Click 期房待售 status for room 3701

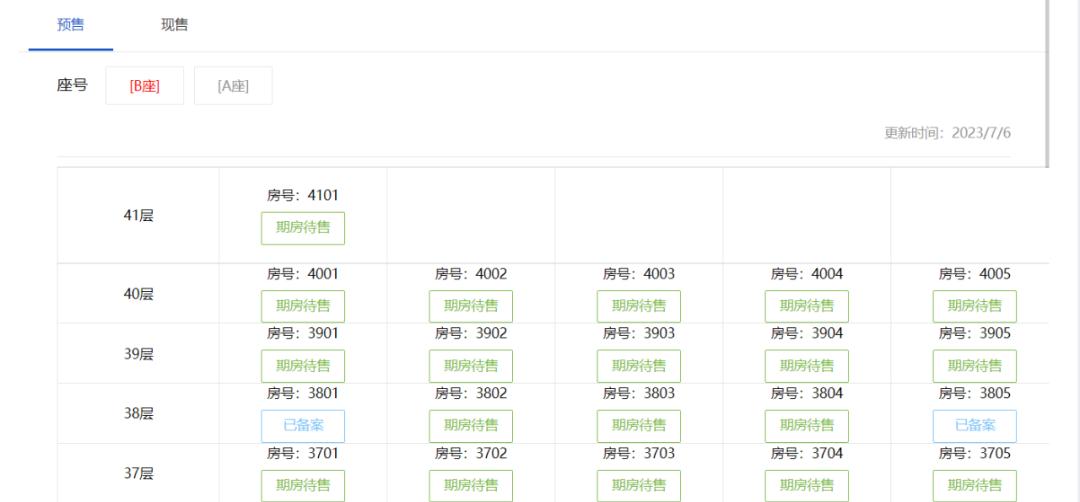[303, 485]
